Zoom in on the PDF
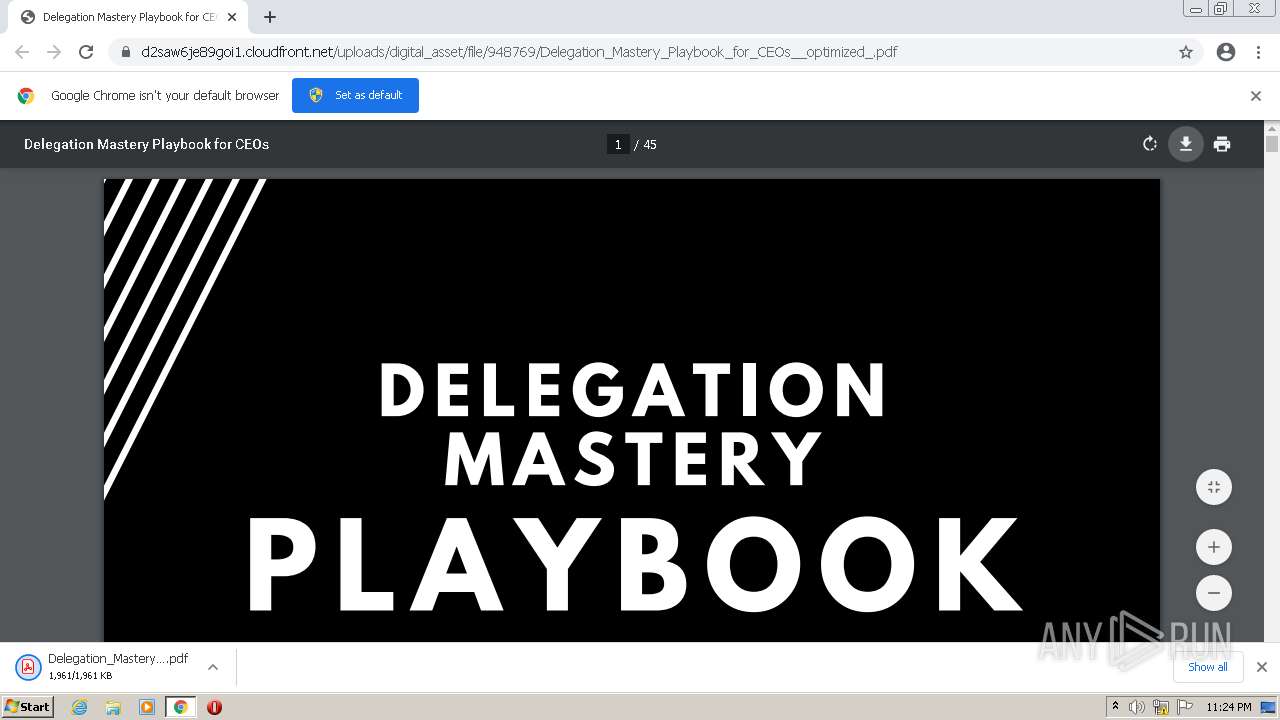The image size is (1280, 720). 1214,547
